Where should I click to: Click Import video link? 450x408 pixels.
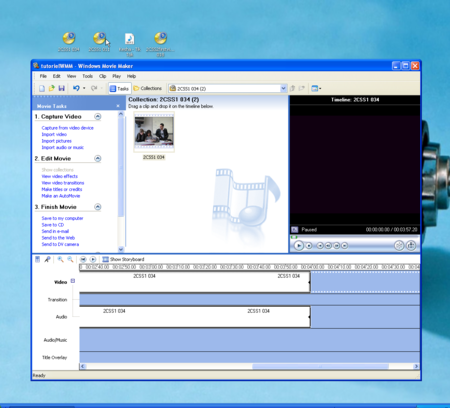point(54,134)
